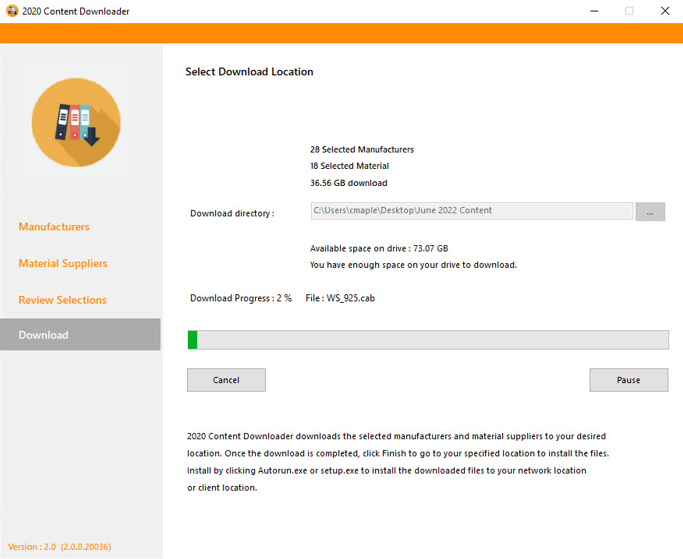Cancel the download
This screenshot has height=559, width=683.
point(226,380)
